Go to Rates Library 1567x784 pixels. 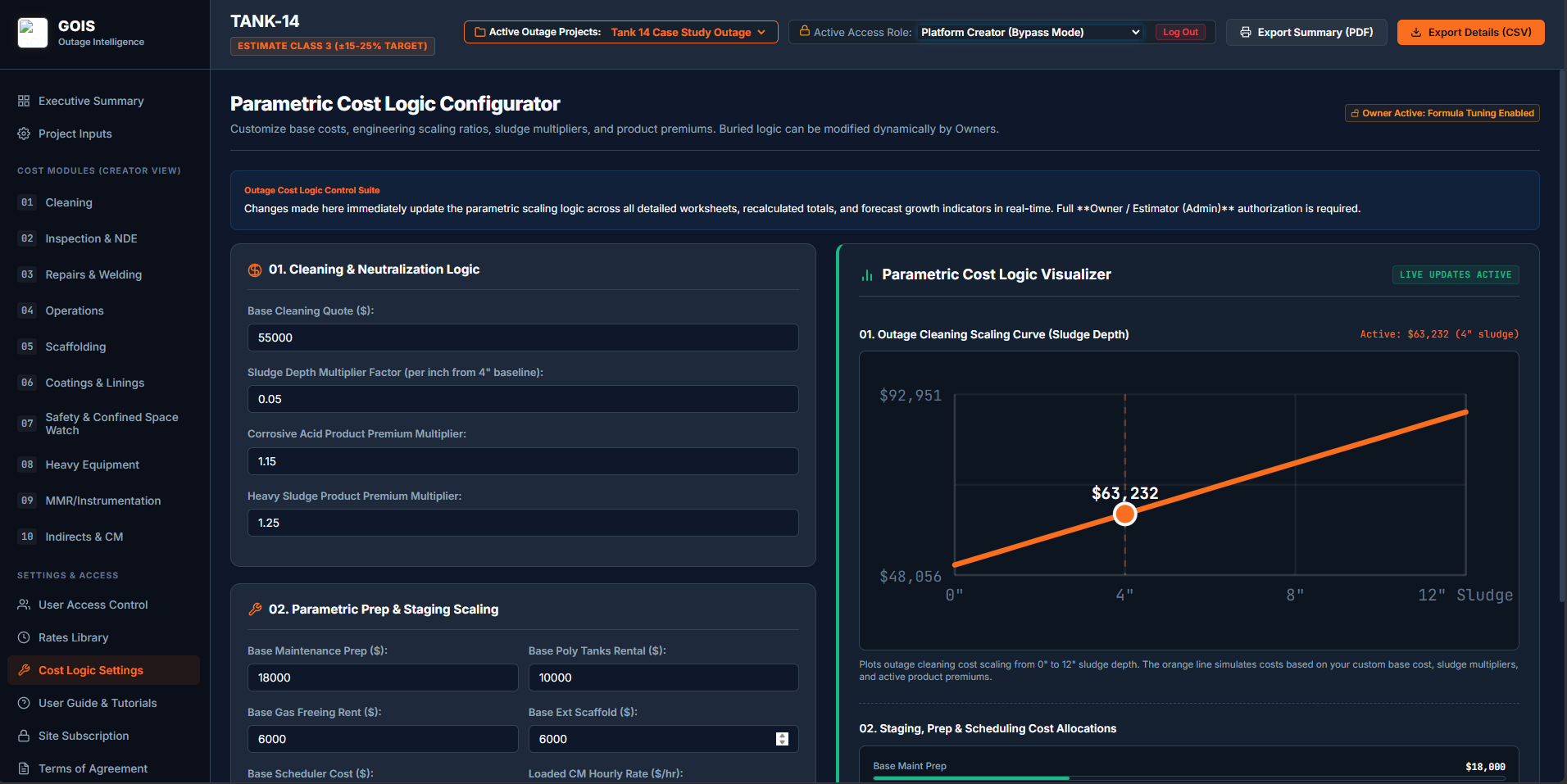coord(103,637)
